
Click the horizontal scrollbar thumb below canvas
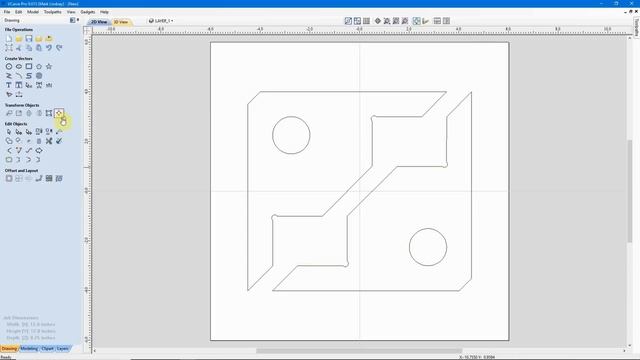[x=359, y=351]
